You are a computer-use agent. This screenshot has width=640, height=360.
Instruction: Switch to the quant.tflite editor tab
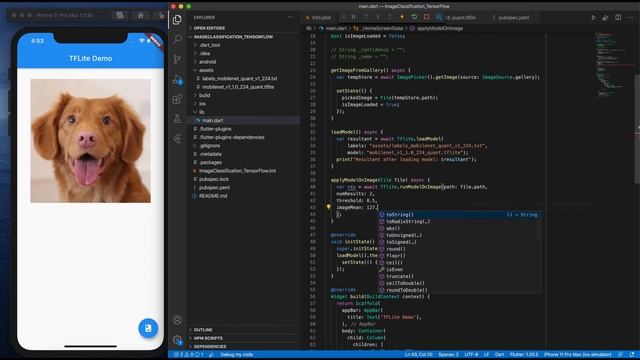pos(460,18)
